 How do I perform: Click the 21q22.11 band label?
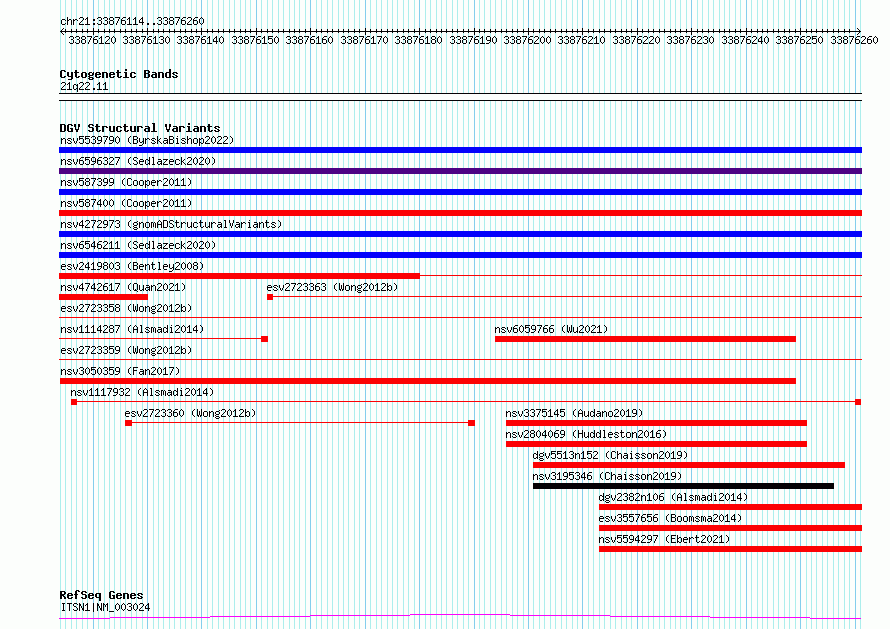coord(84,86)
